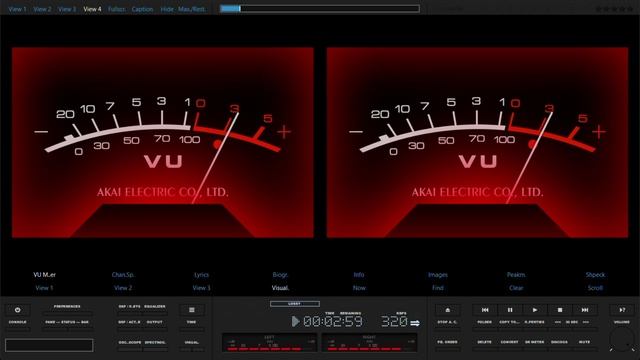Screen dimensions: 640x360
Task: Toggle the Caption option
Action: [x=142, y=9]
